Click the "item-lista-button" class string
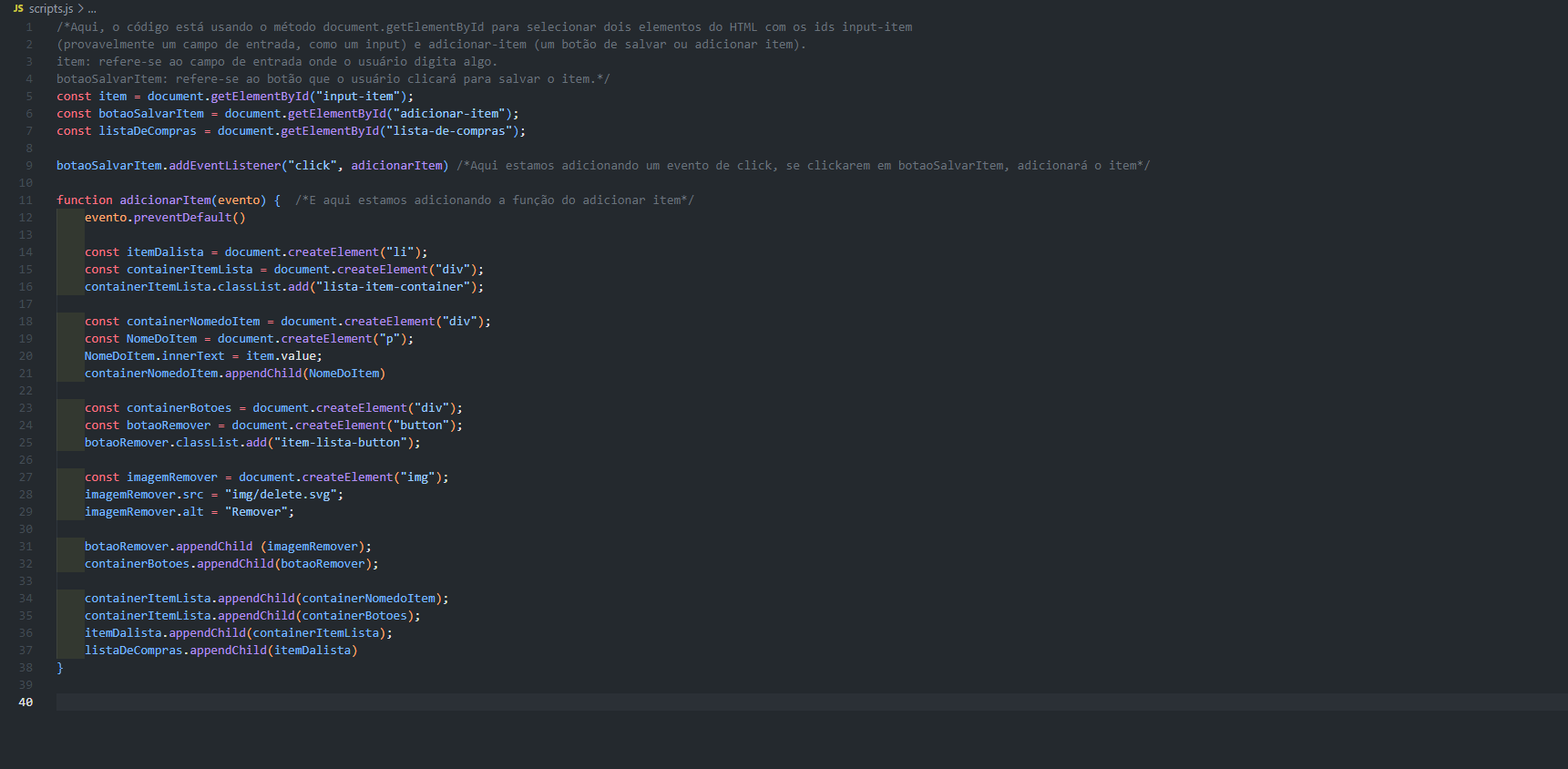Viewport: 1568px width, 769px height. point(341,443)
